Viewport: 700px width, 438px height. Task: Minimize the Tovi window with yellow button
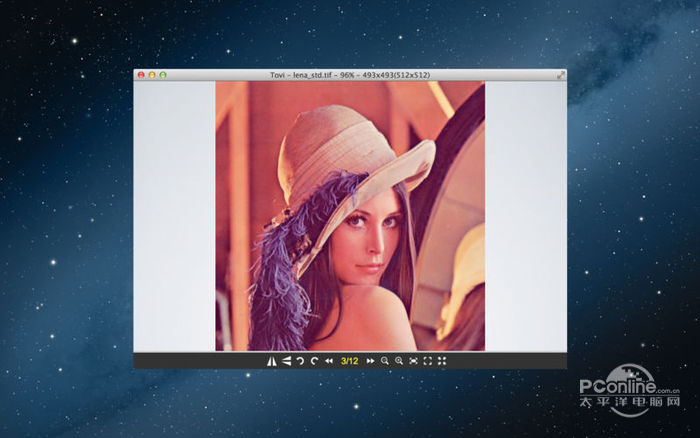152,75
